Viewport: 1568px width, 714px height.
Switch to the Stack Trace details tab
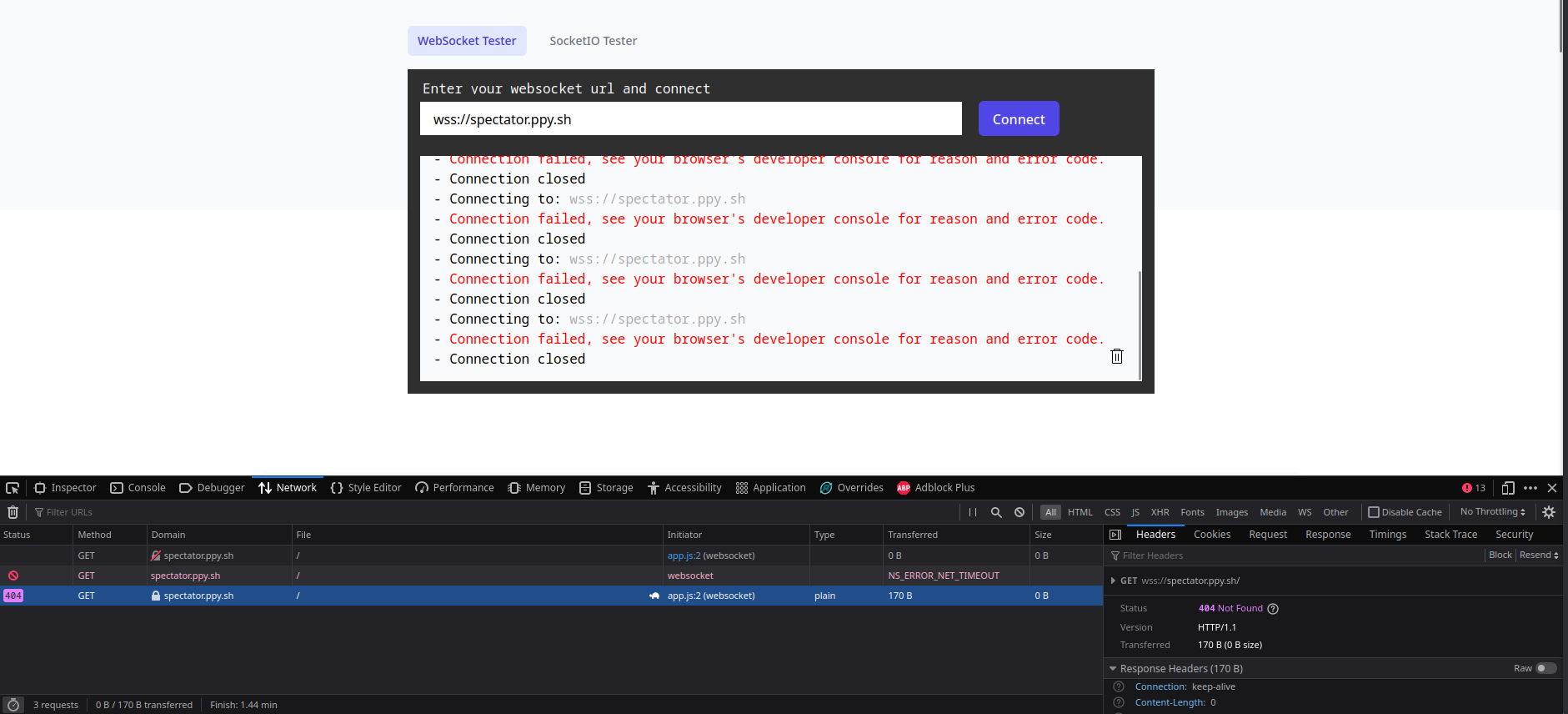pyautogui.click(x=1450, y=535)
